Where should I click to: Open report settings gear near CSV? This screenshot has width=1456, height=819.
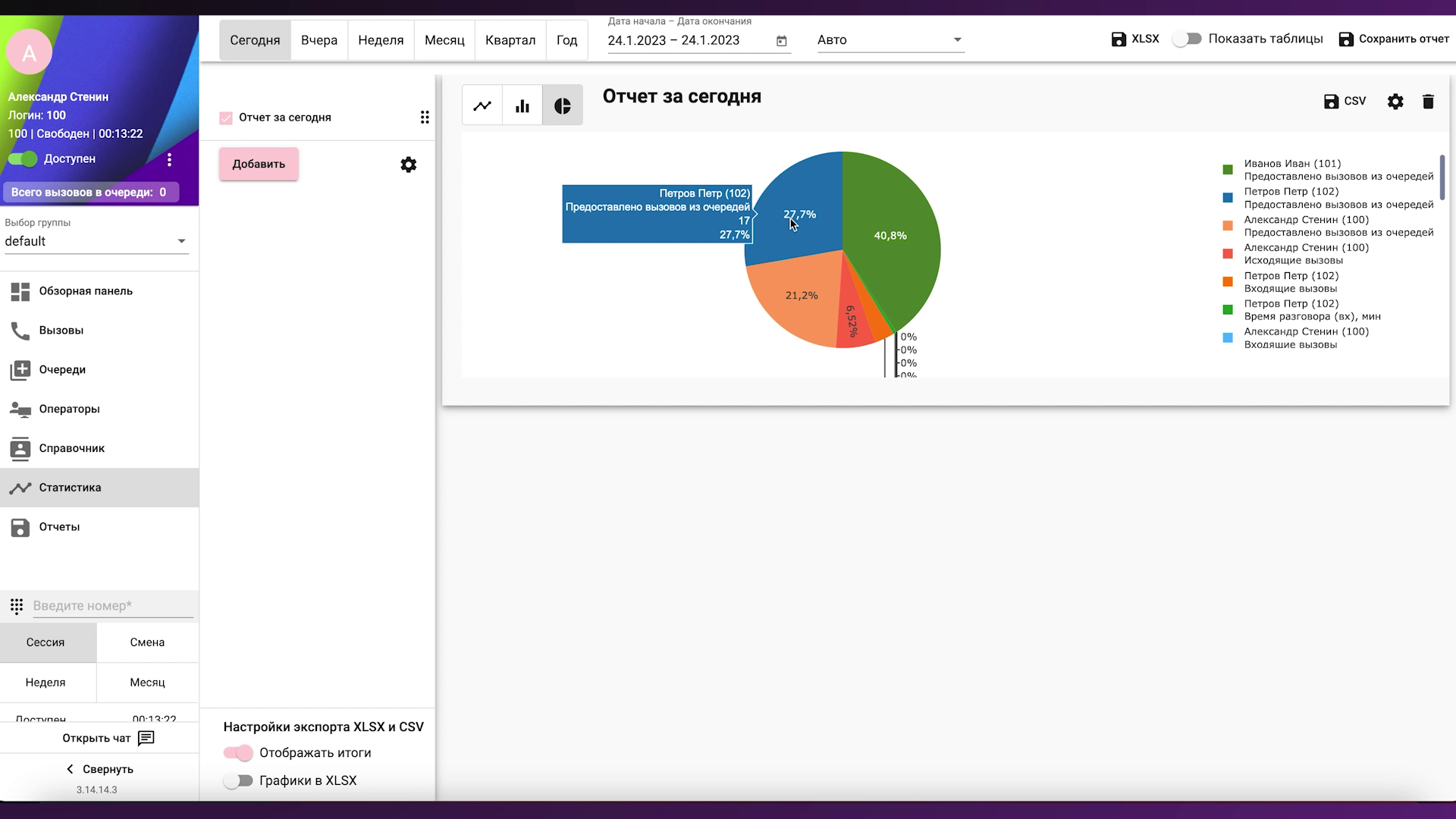click(1395, 102)
